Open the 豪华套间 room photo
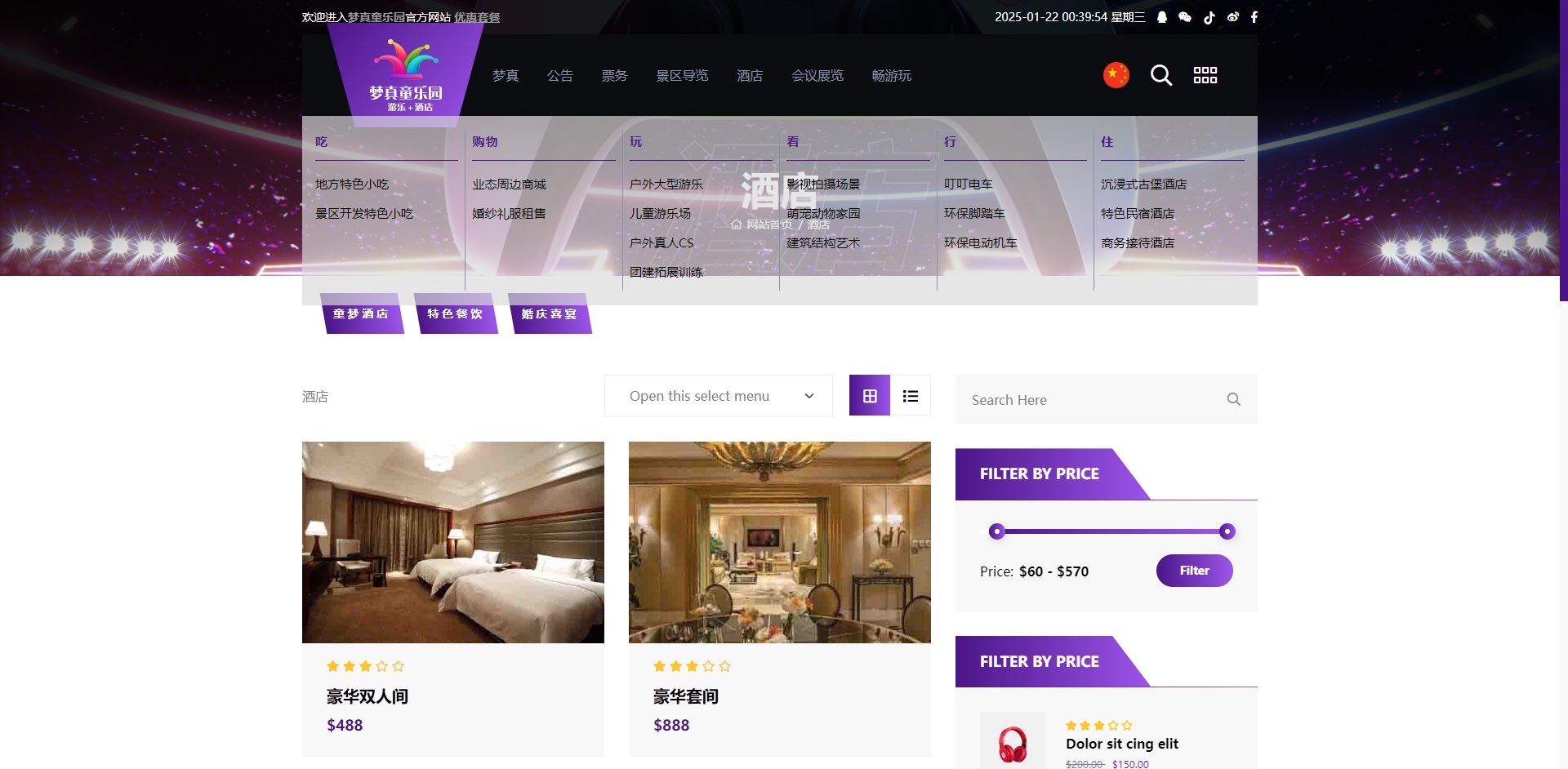 point(780,542)
